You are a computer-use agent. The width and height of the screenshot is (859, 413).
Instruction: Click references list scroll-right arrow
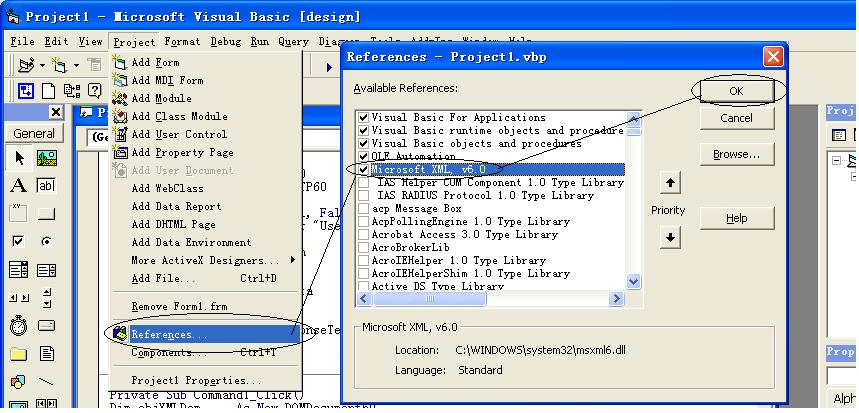pyautogui.click(x=617, y=299)
